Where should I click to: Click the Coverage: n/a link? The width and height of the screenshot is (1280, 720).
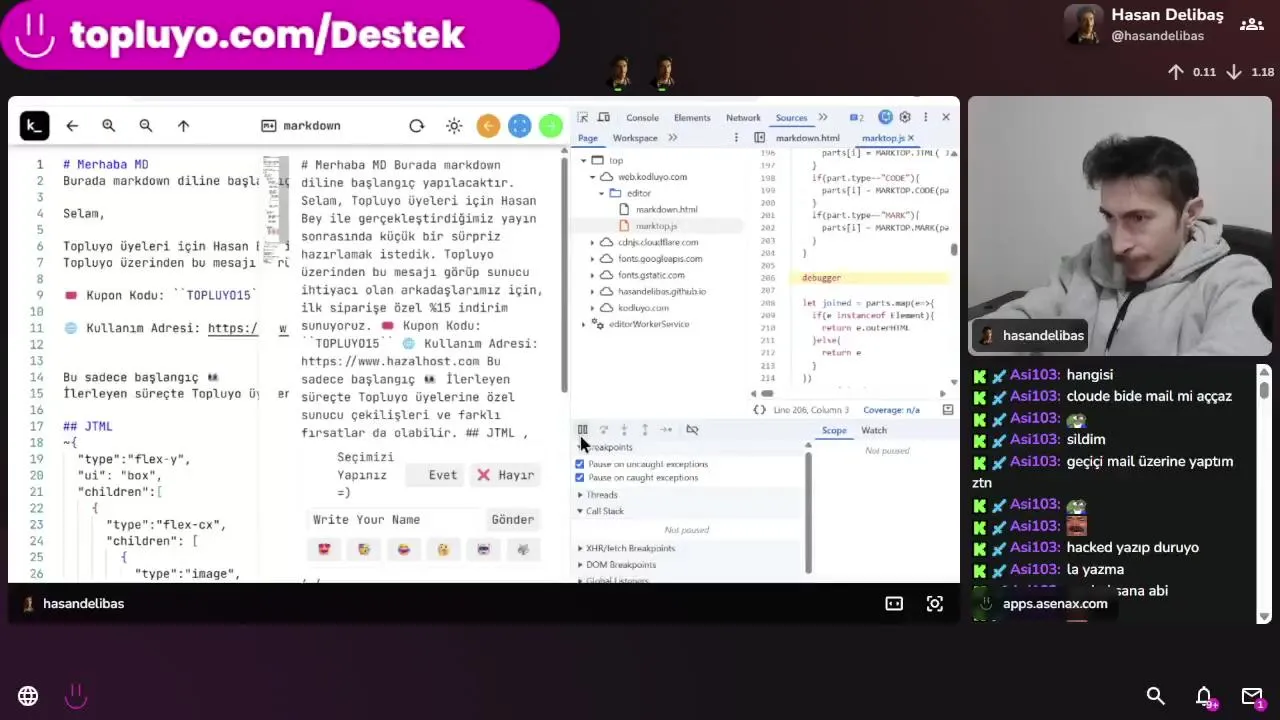(x=891, y=410)
